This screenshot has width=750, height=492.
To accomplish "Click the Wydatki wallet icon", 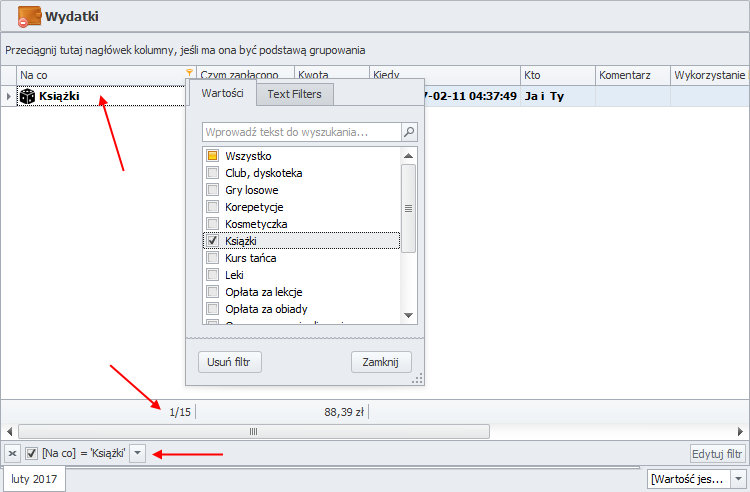I will click(29, 17).
